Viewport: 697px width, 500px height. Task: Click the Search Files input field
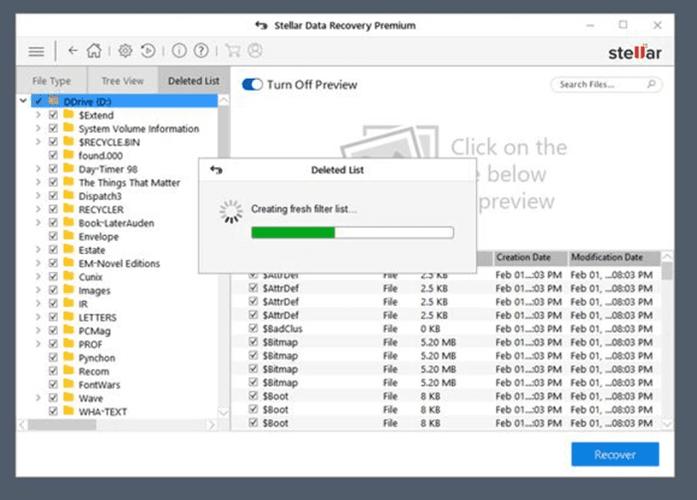[606, 84]
